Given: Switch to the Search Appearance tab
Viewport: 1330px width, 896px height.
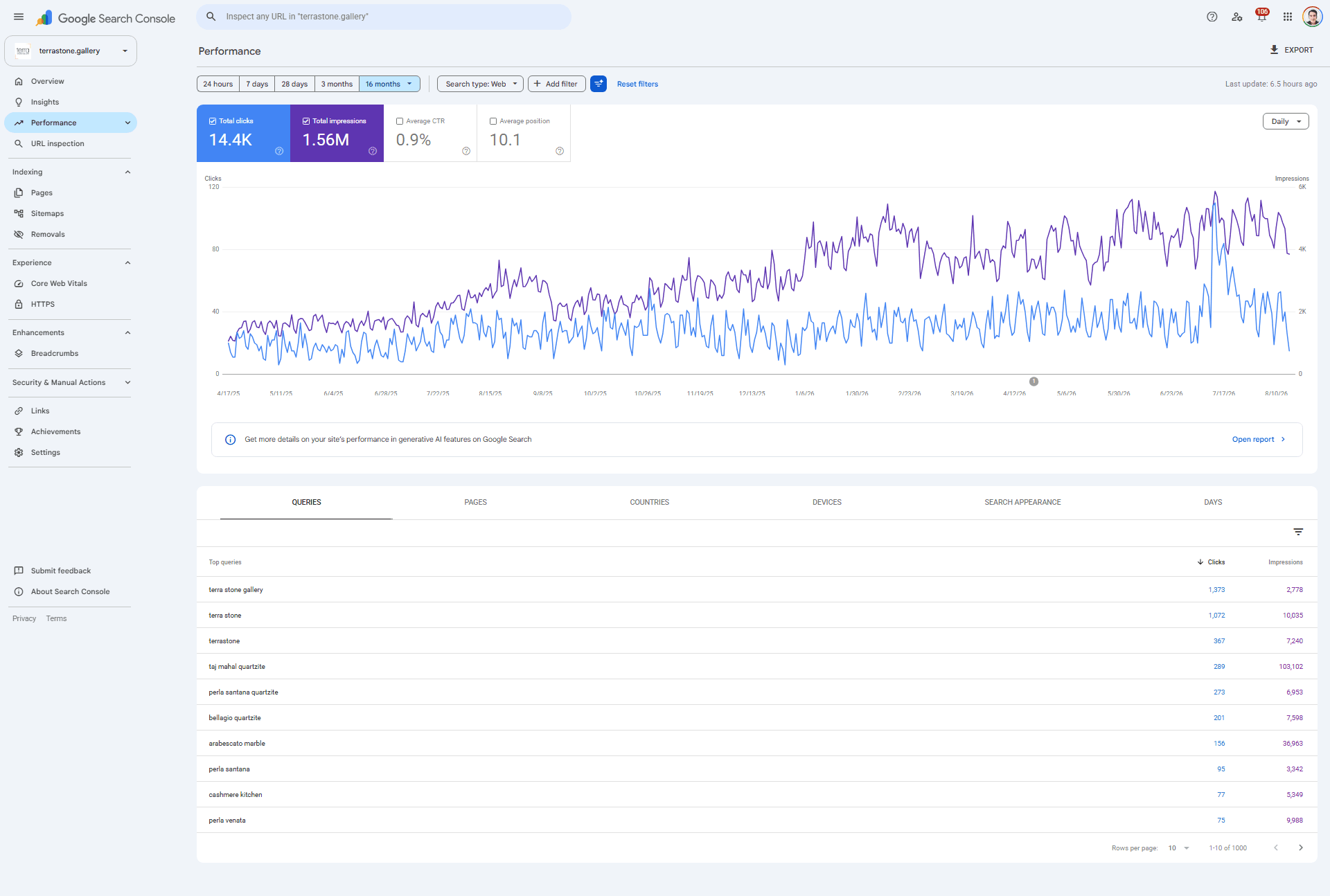Looking at the screenshot, I should 1022,503.
